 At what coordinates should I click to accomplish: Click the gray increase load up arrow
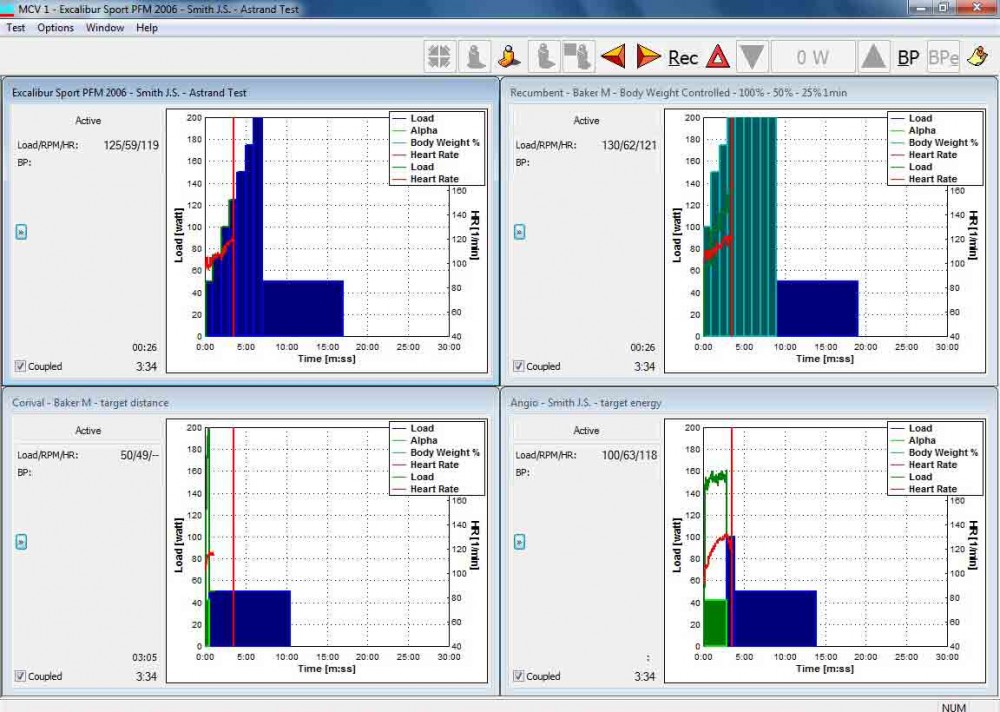(x=874, y=57)
